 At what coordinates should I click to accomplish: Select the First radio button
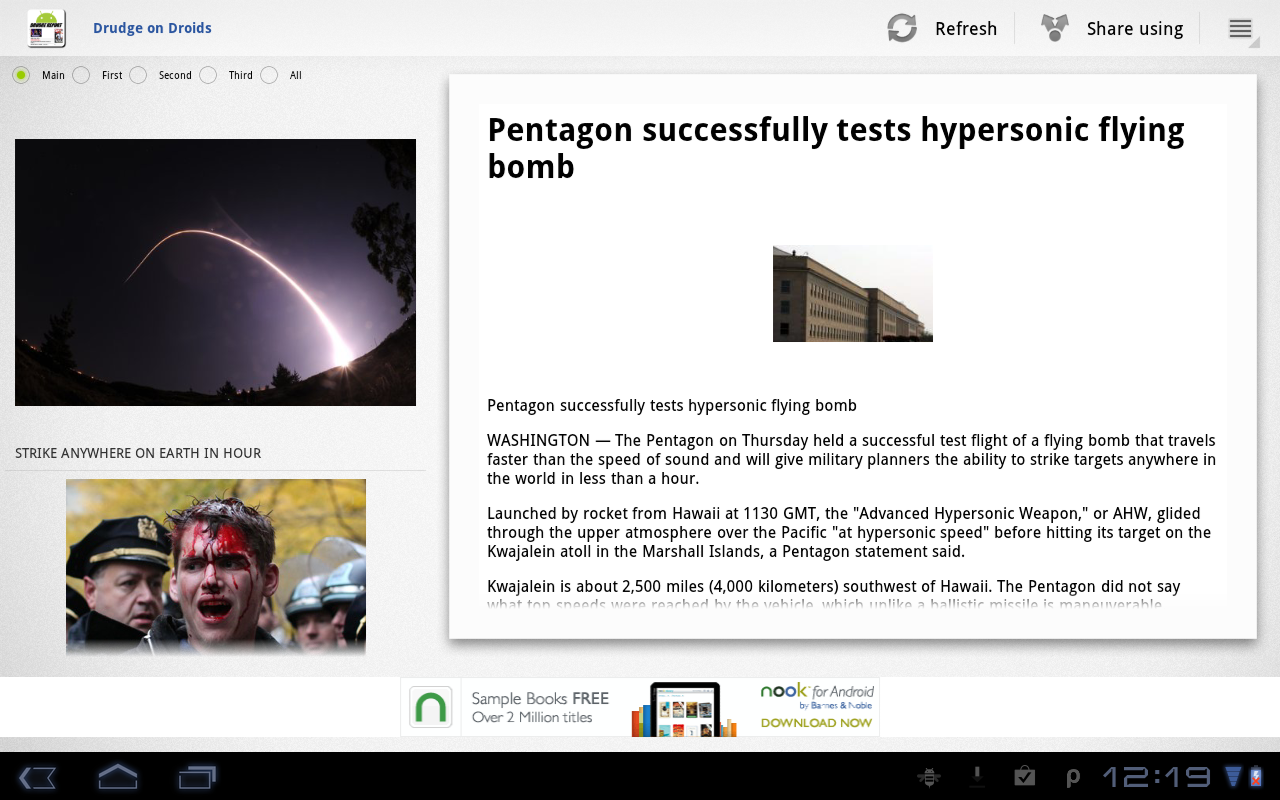81,75
